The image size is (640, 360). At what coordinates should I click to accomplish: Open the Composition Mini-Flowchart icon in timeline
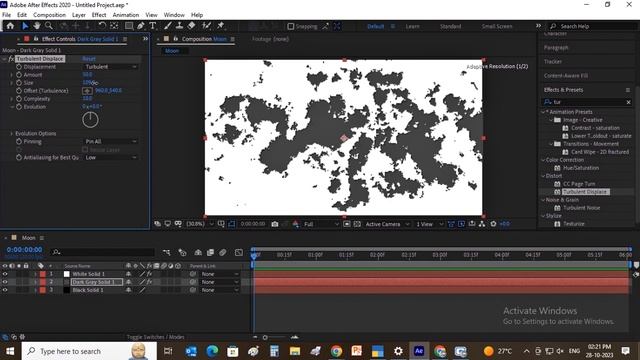[x=167, y=253]
